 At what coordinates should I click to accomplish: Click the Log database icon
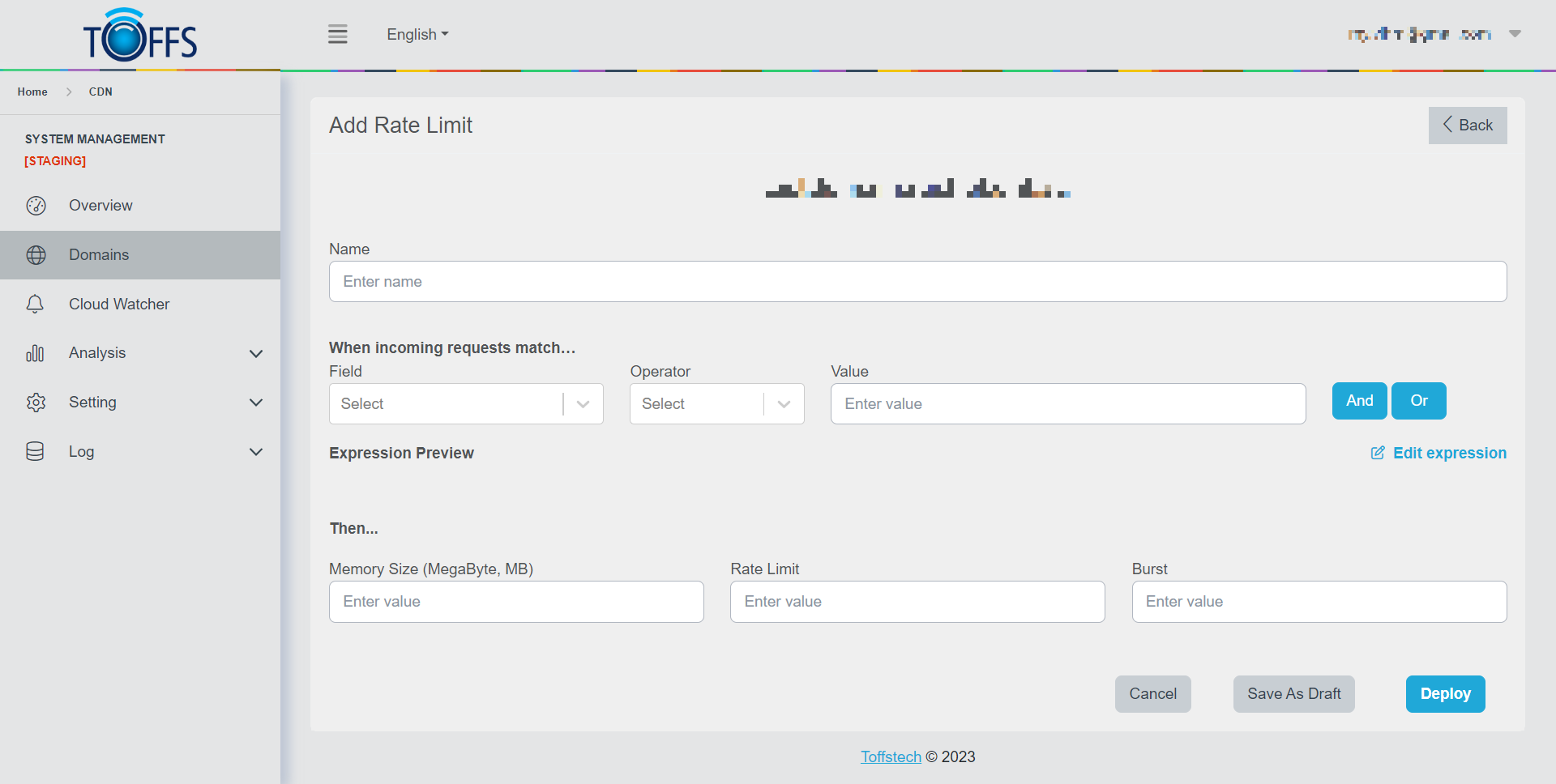pyautogui.click(x=35, y=452)
